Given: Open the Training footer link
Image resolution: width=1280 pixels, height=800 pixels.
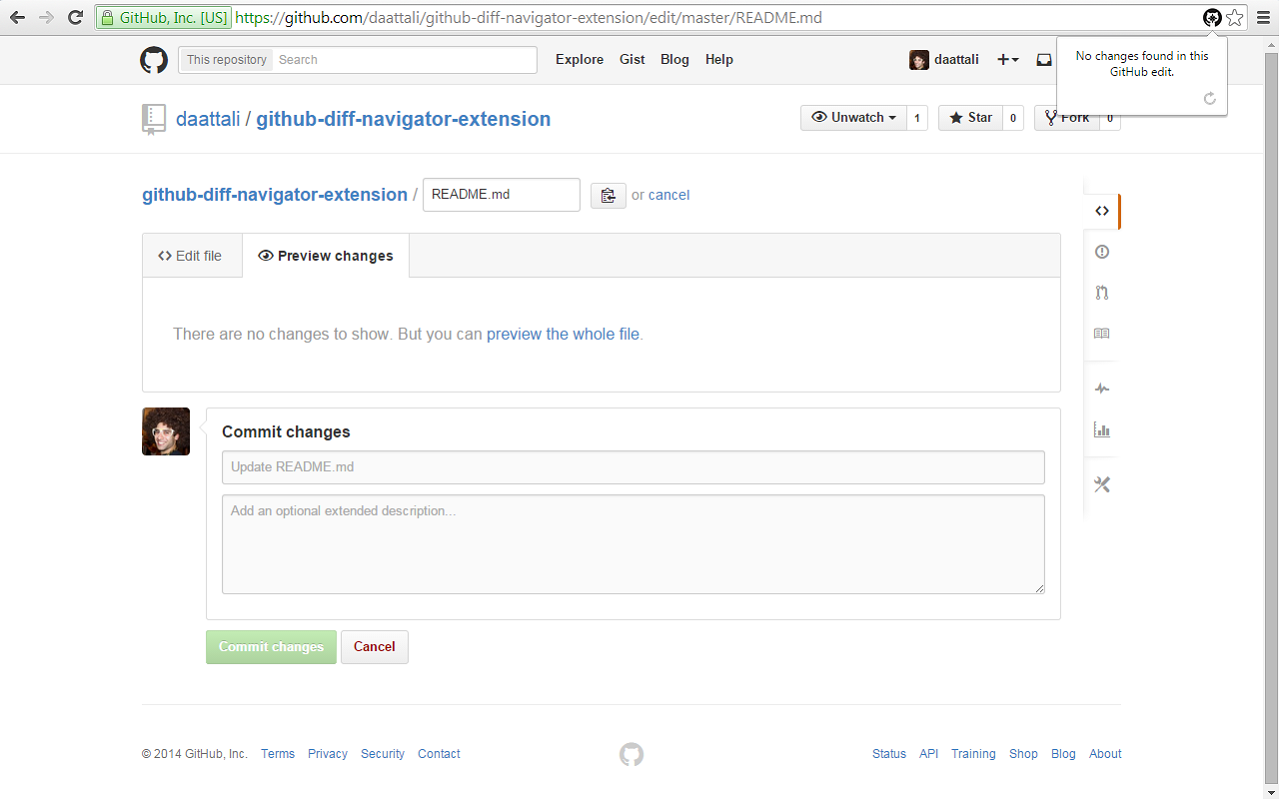Looking at the screenshot, I should (x=973, y=754).
